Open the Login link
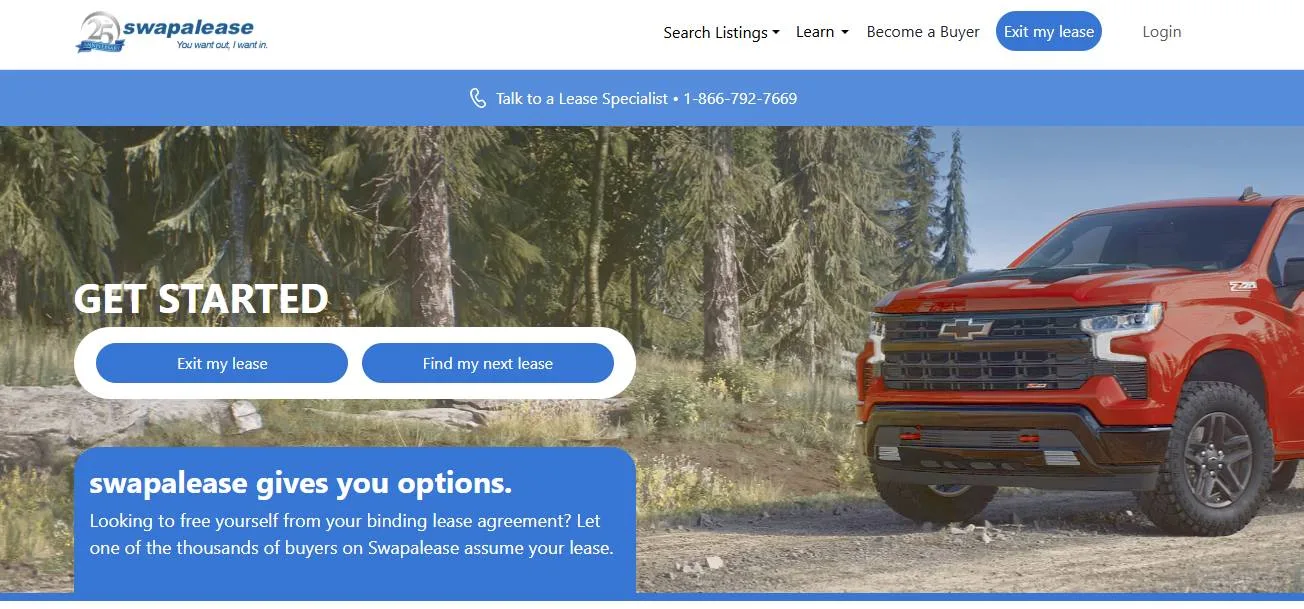The image size is (1304, 609). click(x=1162, y=32)
